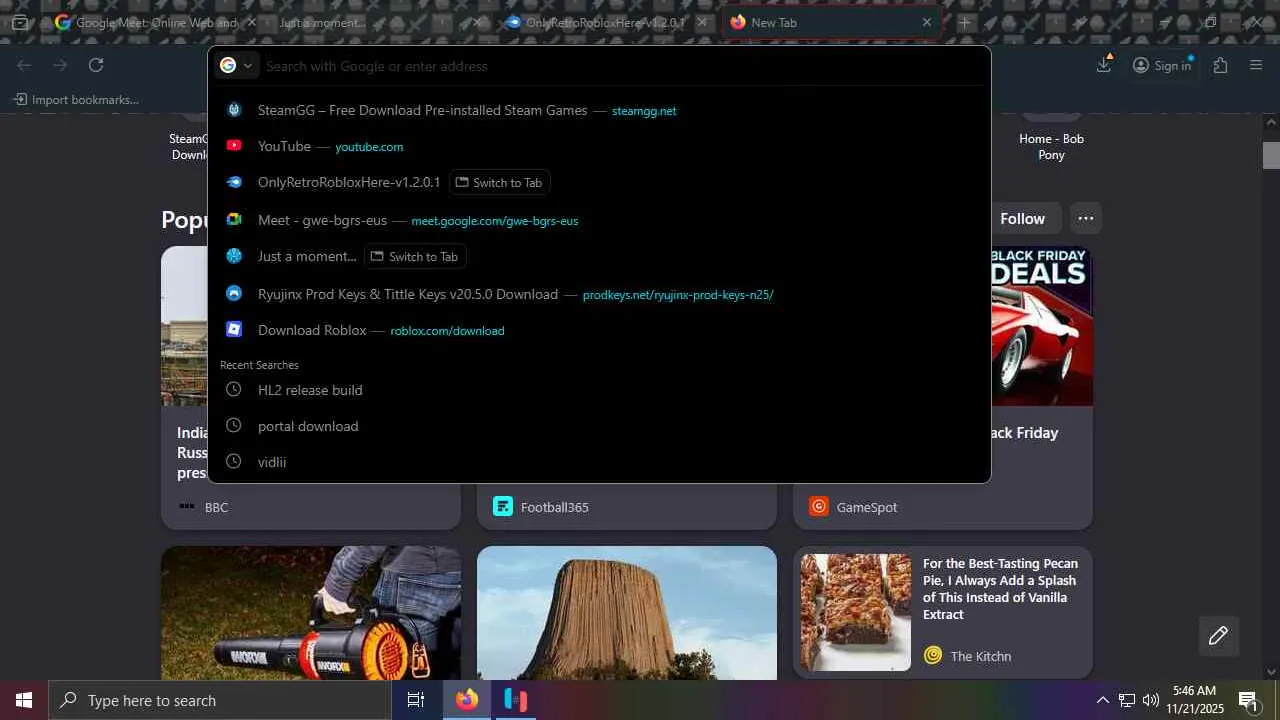
Task: Click the Football365 source label
Action: click(554, 507)
